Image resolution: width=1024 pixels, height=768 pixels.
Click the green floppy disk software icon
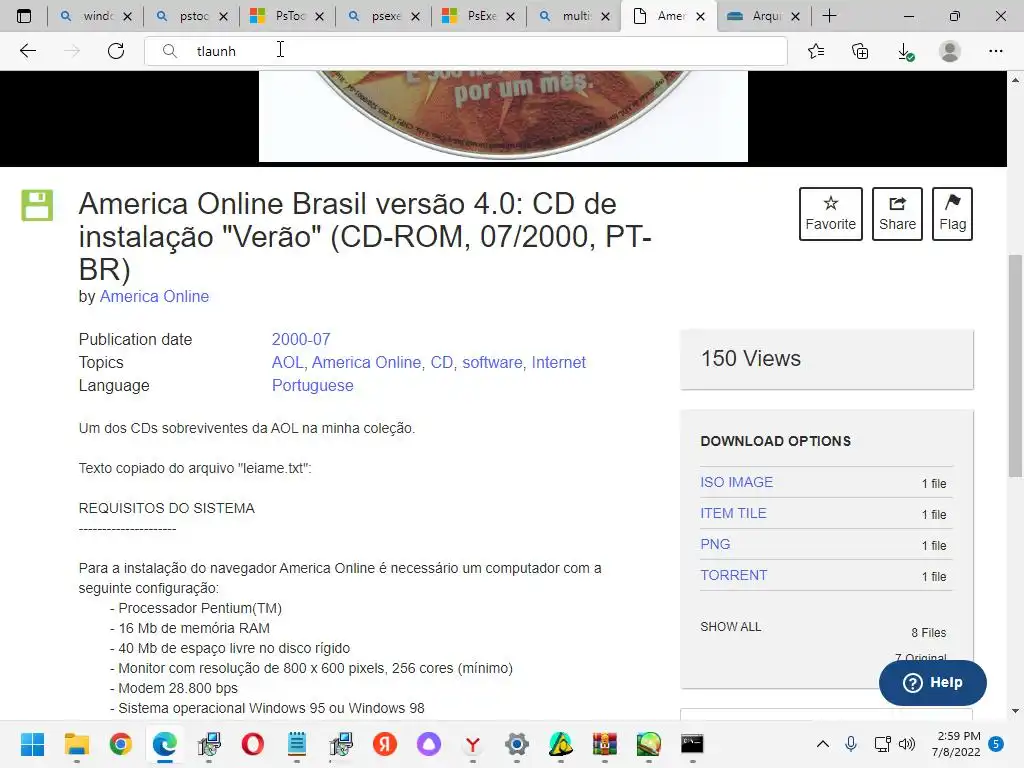coord(37,205)
